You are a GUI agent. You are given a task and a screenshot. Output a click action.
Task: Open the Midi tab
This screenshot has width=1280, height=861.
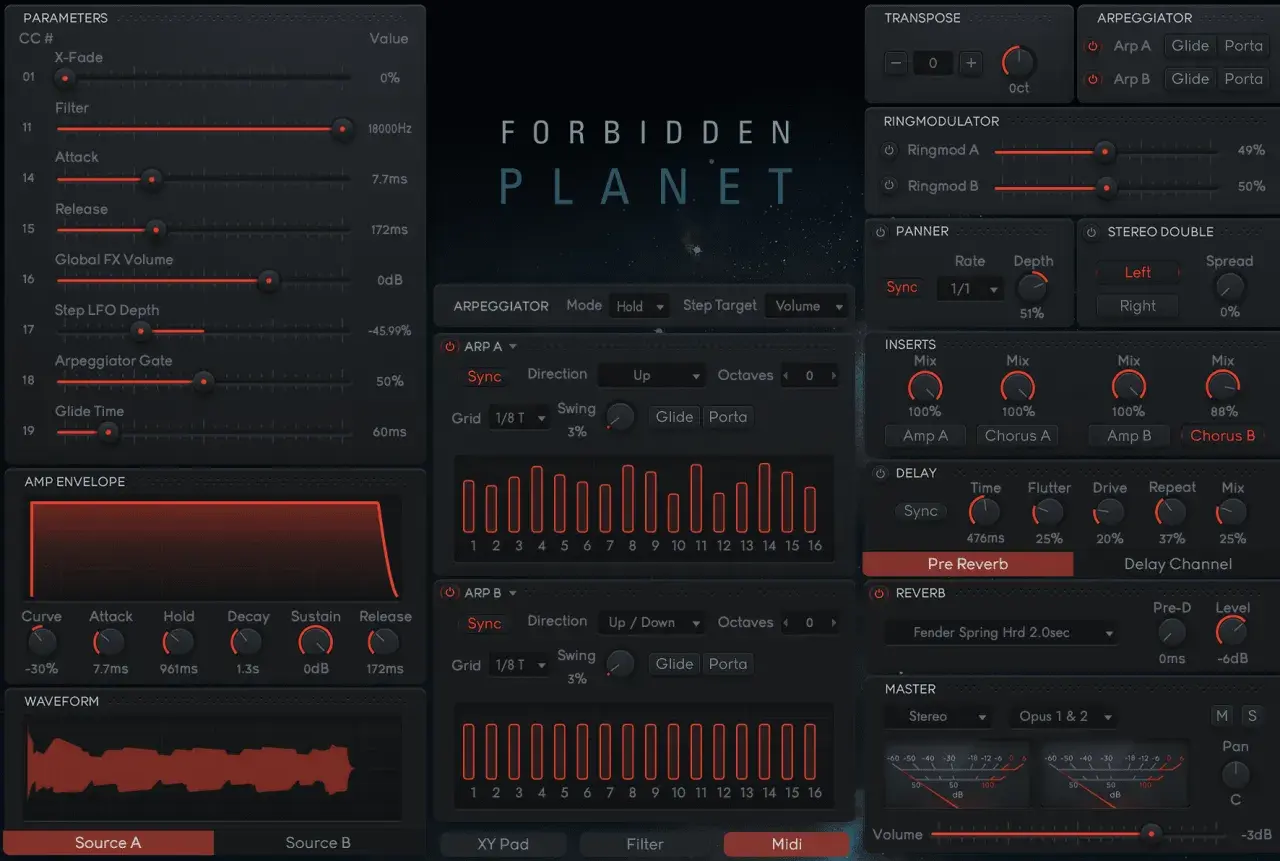(x=787, y=844)
